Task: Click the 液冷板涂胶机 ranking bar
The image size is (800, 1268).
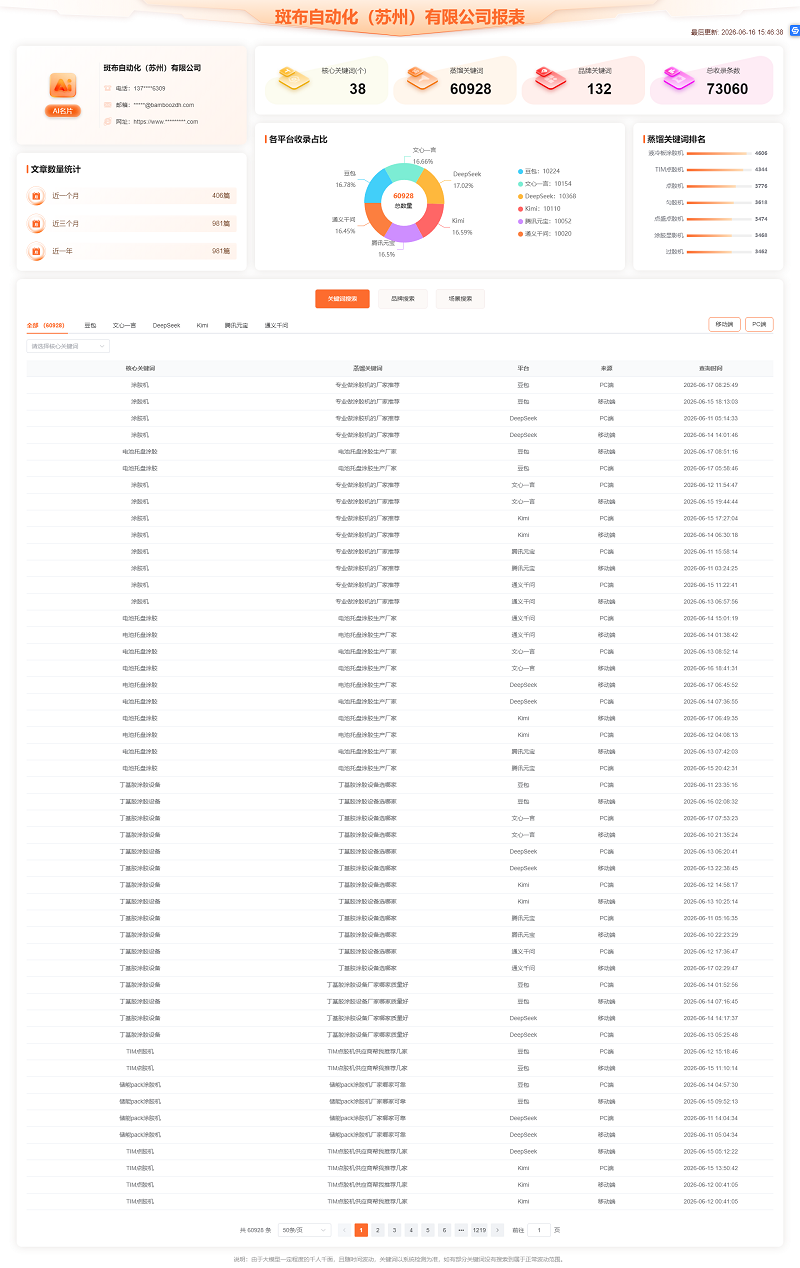Action: (x=718, y=153)
